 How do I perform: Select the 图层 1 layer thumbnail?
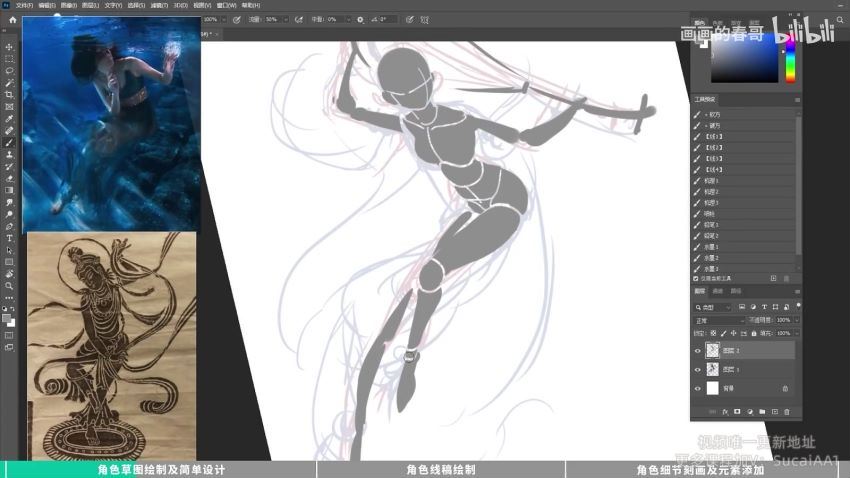712,369
